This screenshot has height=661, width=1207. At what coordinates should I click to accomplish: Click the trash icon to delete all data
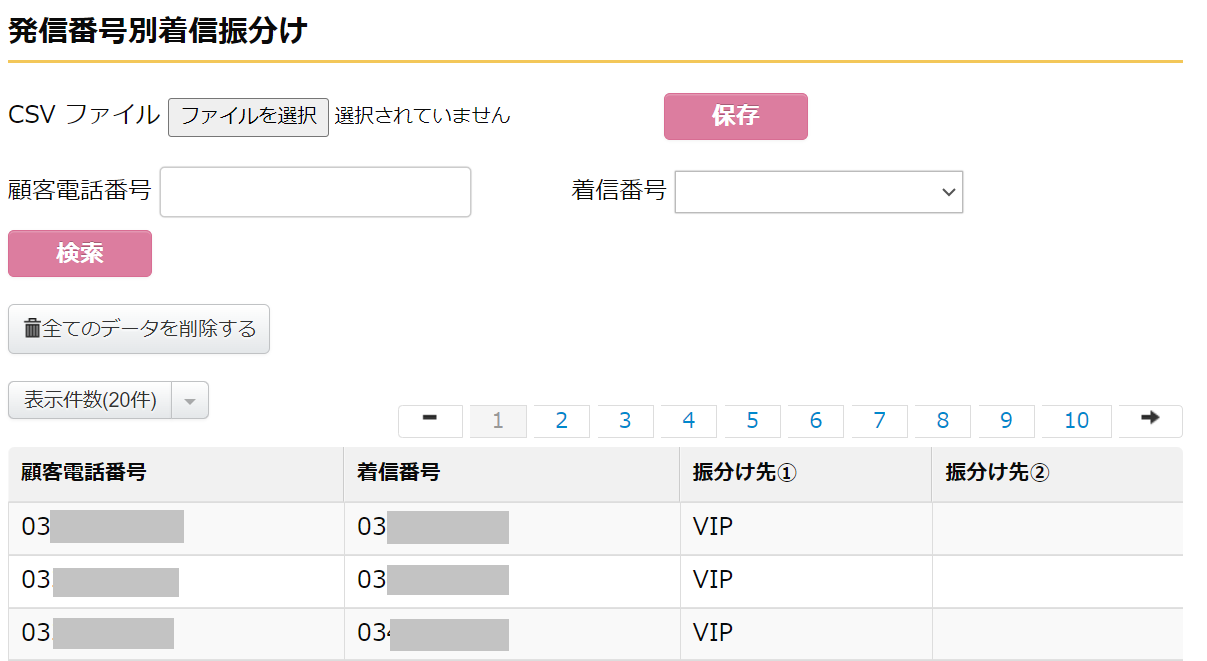[32, 328]
